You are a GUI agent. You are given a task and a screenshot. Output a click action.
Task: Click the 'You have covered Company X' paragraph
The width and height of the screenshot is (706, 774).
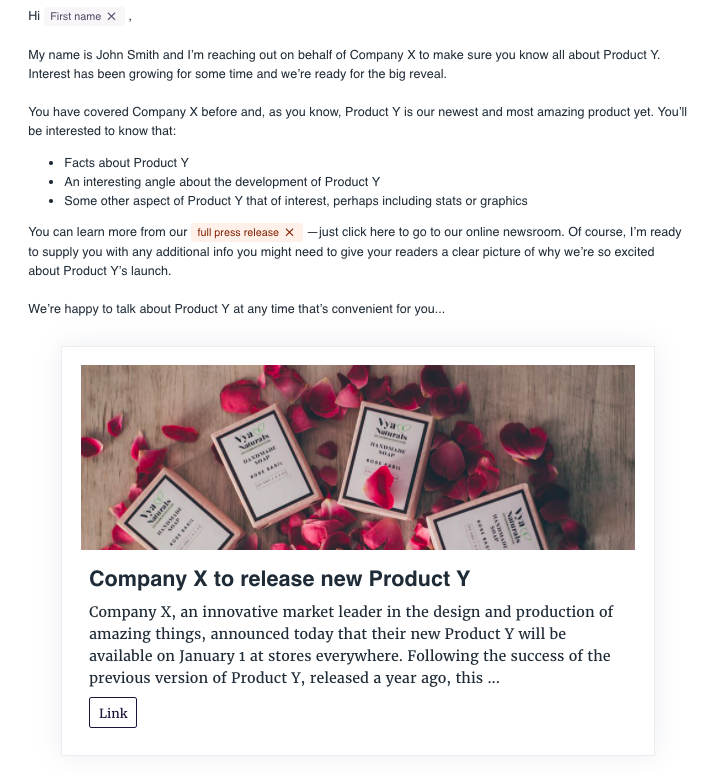tap(357, 112)
